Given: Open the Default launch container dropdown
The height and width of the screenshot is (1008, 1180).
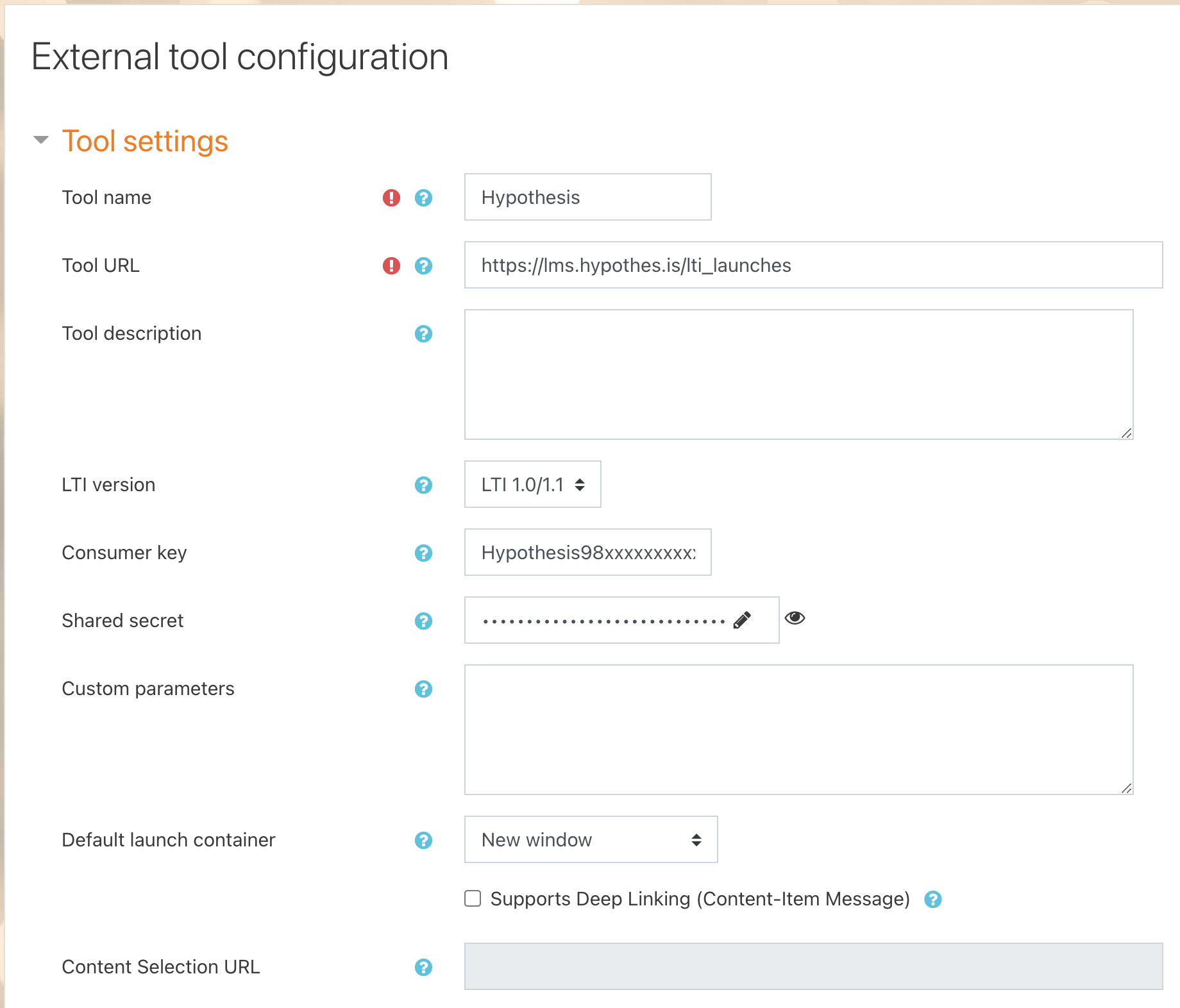Looking at the screenshot, I should coord(590,840).
